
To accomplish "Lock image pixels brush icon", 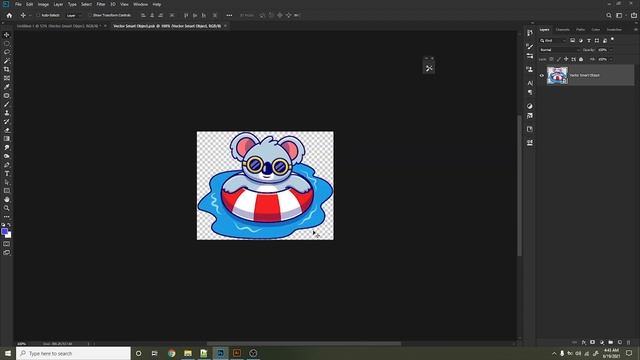I will 559,59.
